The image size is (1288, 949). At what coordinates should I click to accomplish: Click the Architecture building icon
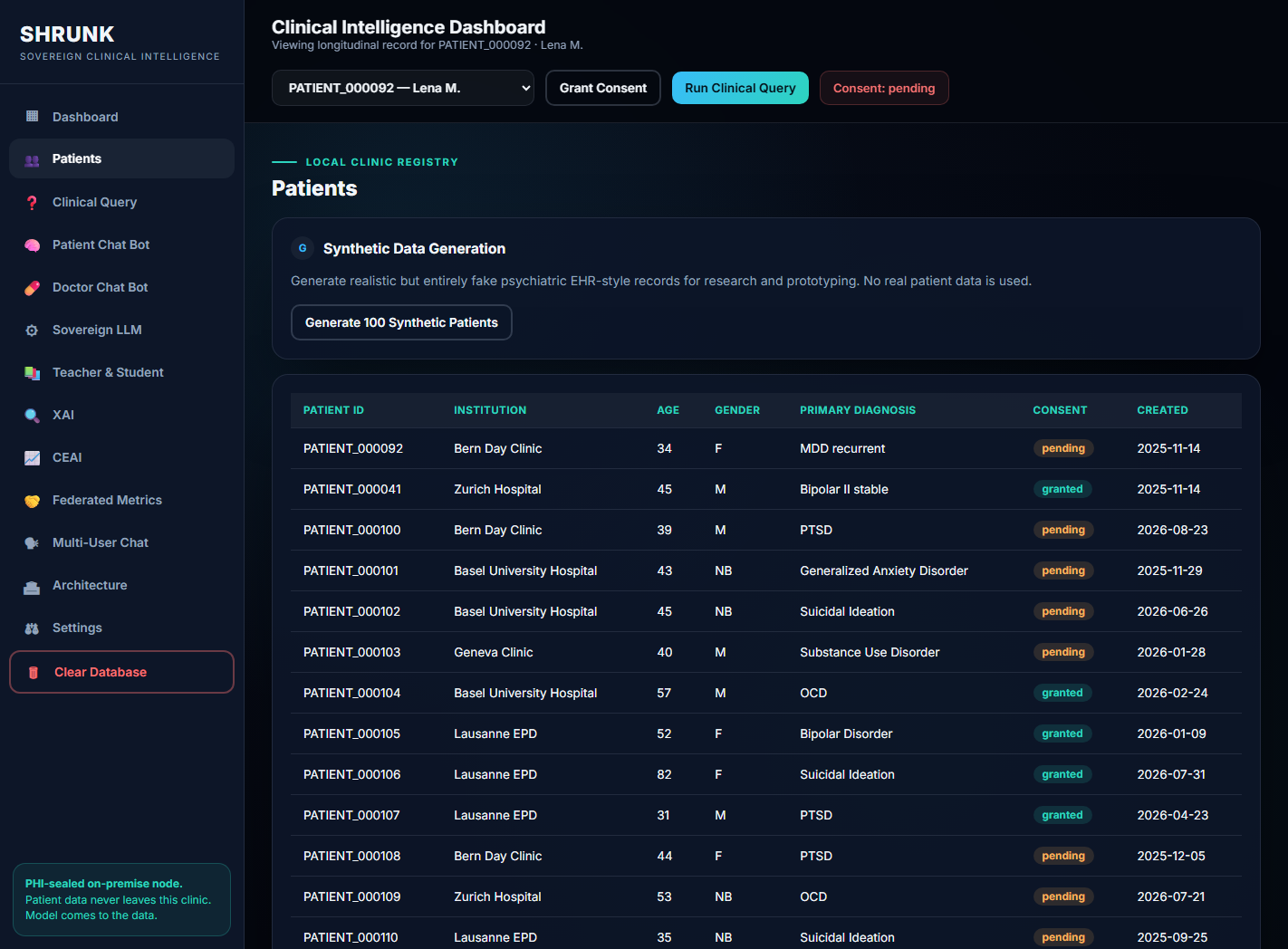point(33,587)
